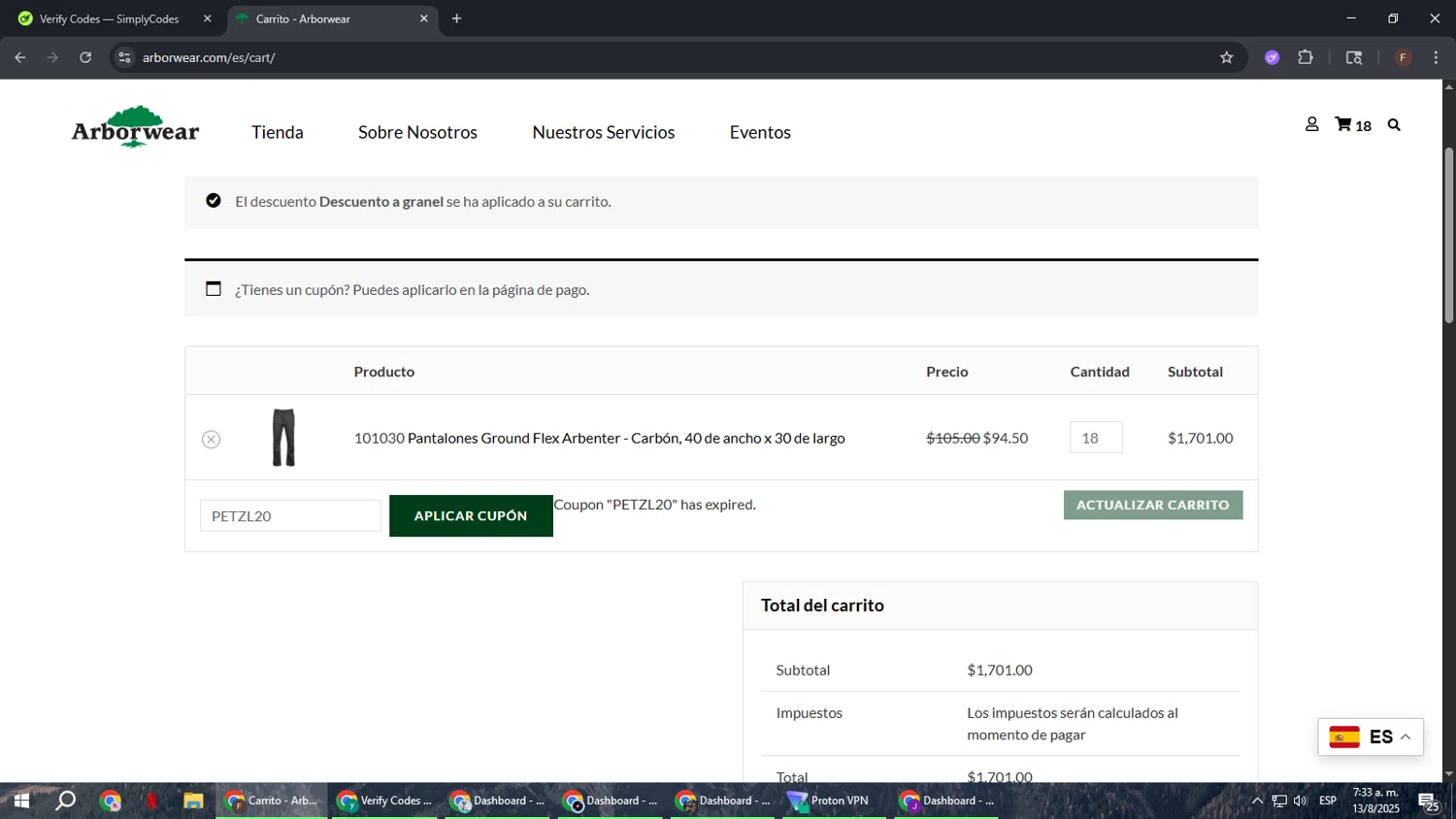Open the user account icon

[1311, 124]
